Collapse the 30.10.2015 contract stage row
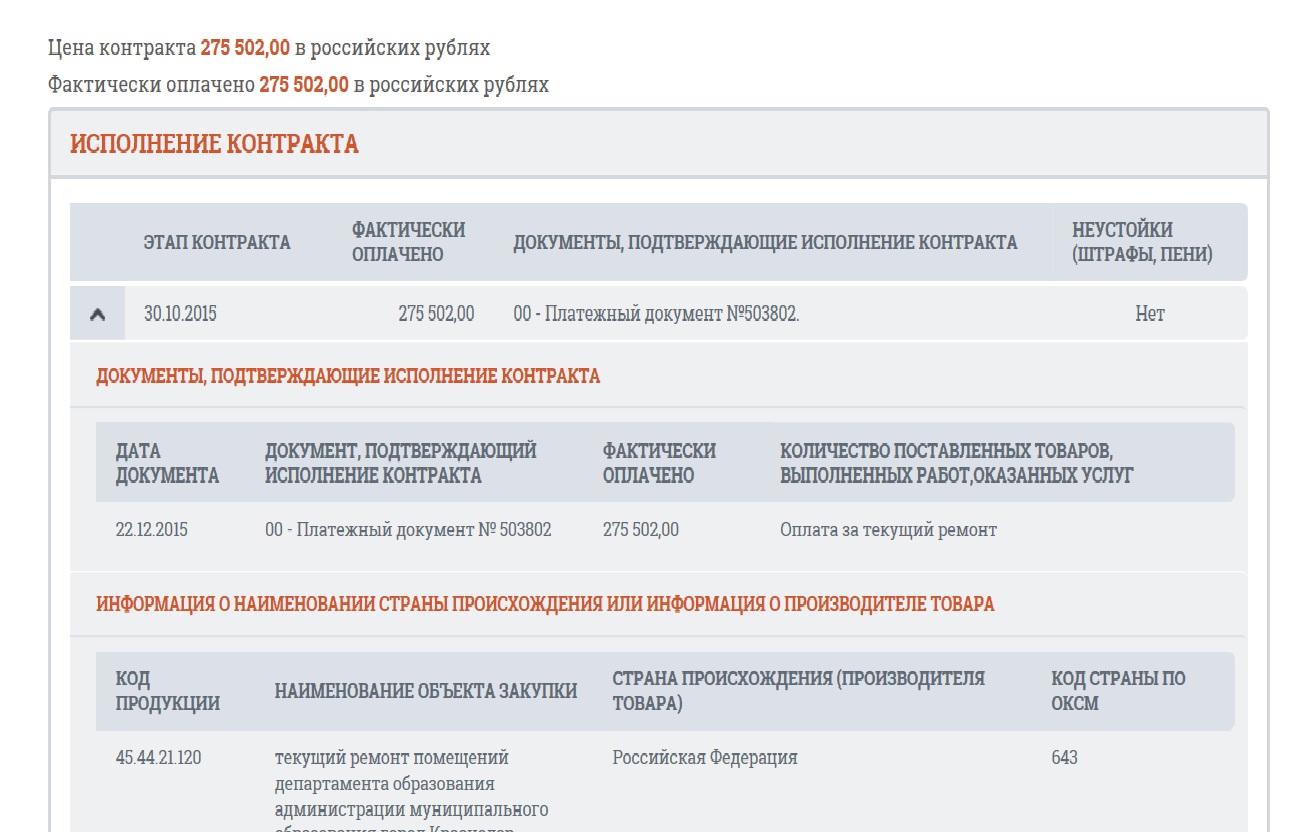The image size is (1291, 832). point(97,314)
